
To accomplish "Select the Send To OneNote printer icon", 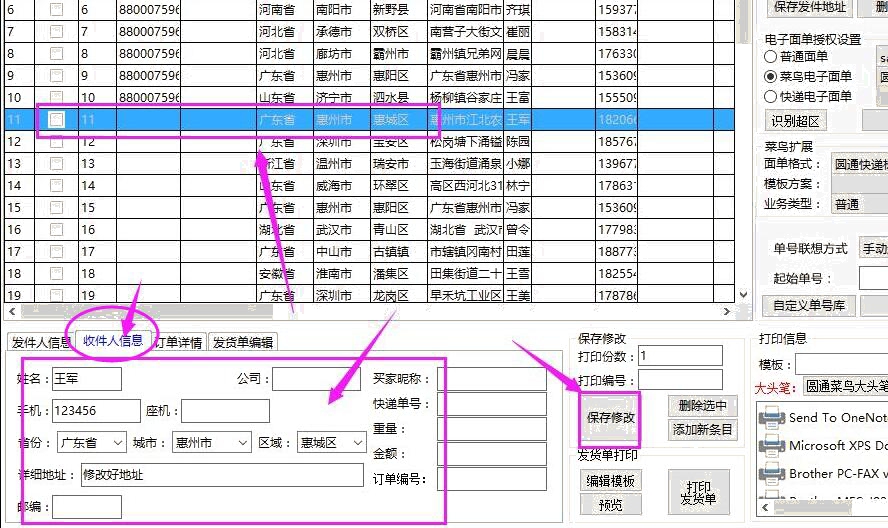I will coord(772,418).
